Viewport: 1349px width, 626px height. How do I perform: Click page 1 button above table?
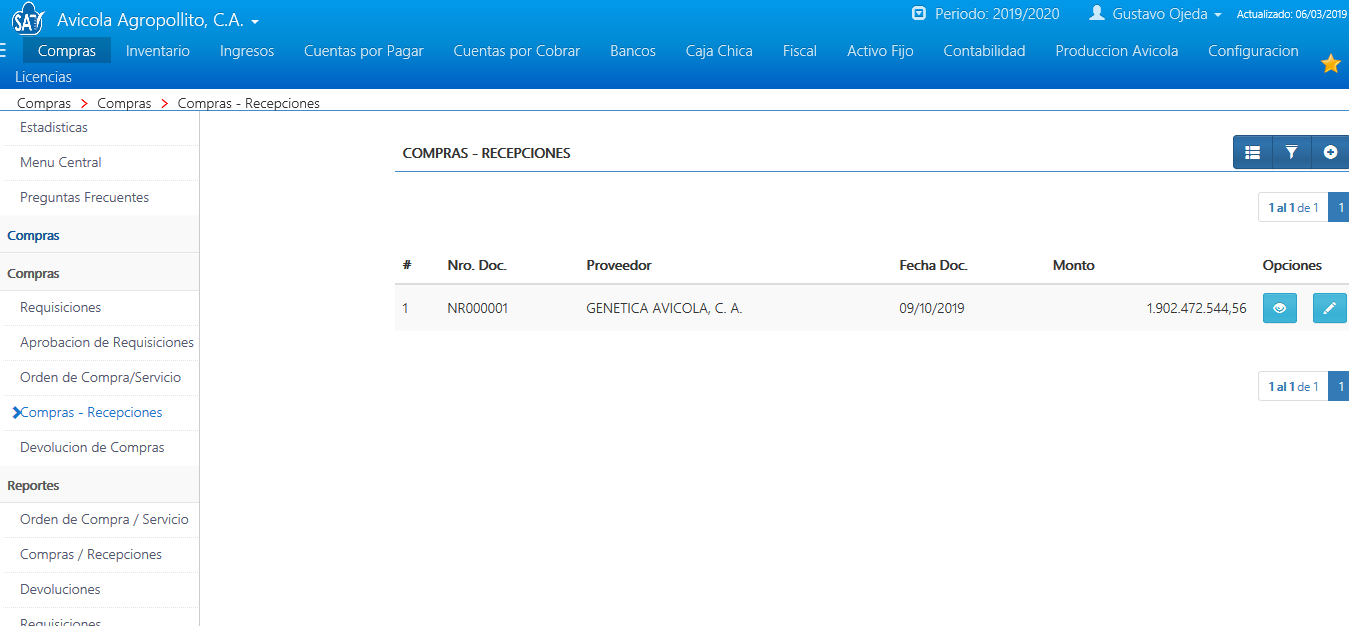coord(1340,207)
